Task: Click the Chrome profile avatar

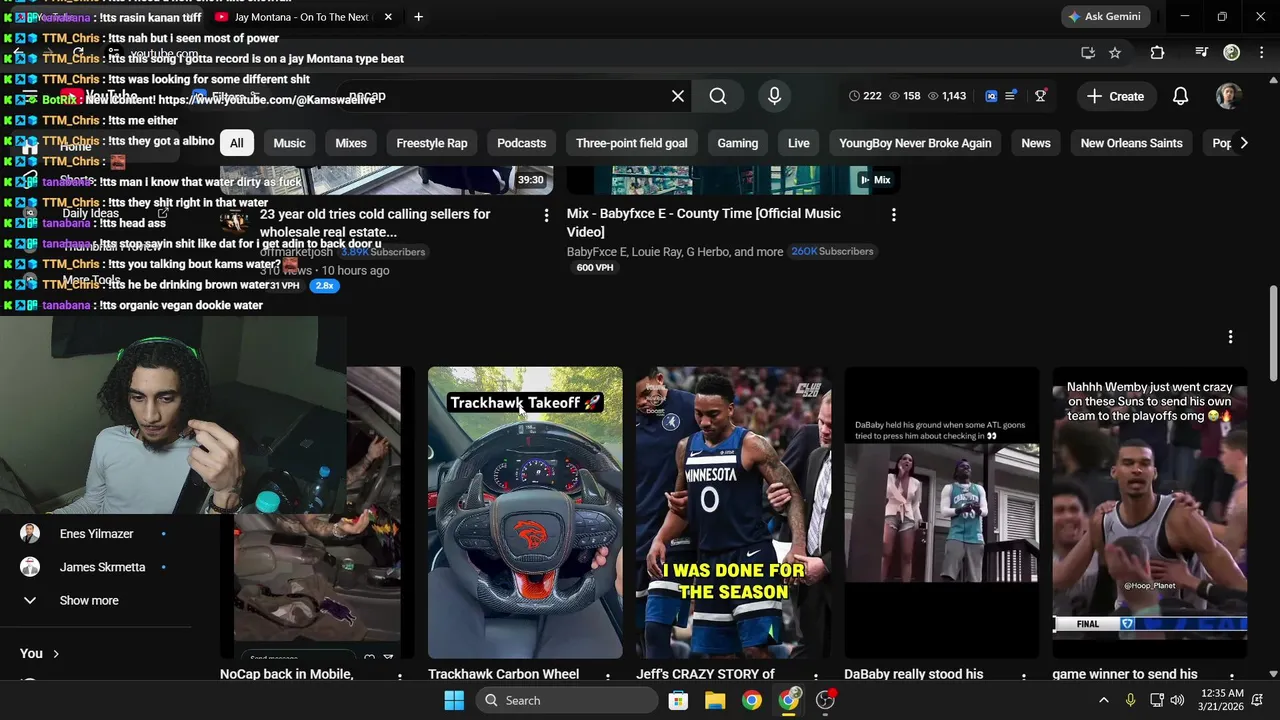Action: pos(1232,53)
